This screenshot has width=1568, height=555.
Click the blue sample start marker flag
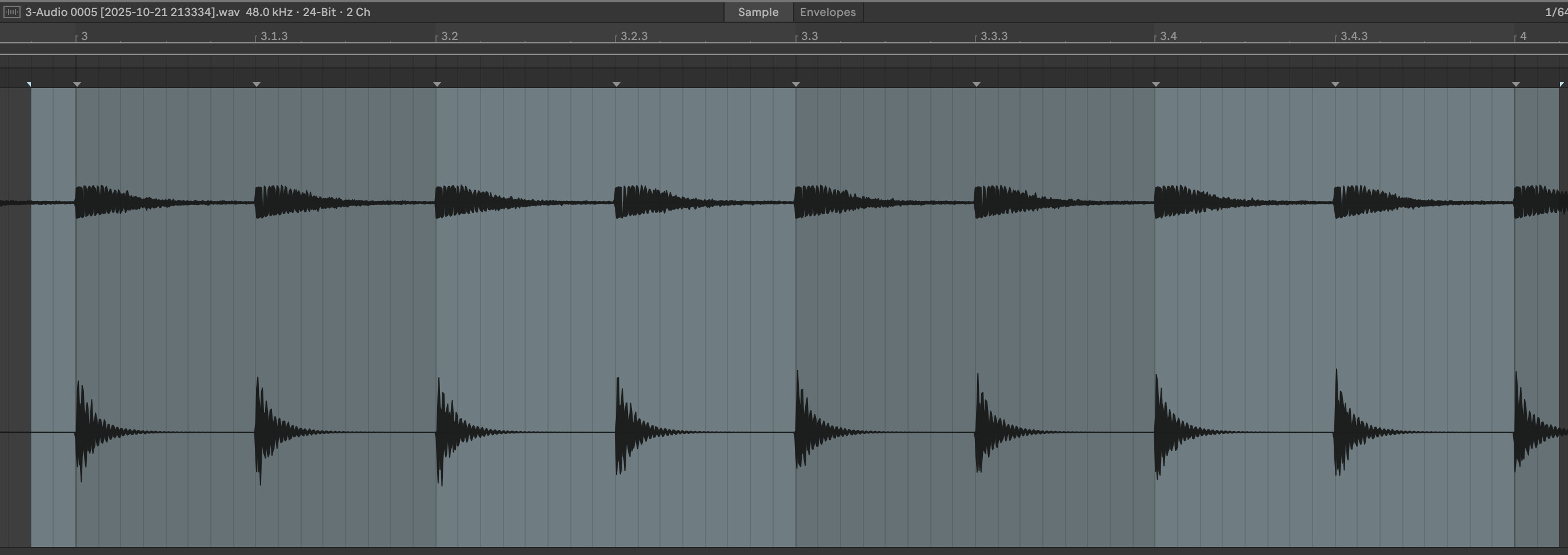pos(29,84)
